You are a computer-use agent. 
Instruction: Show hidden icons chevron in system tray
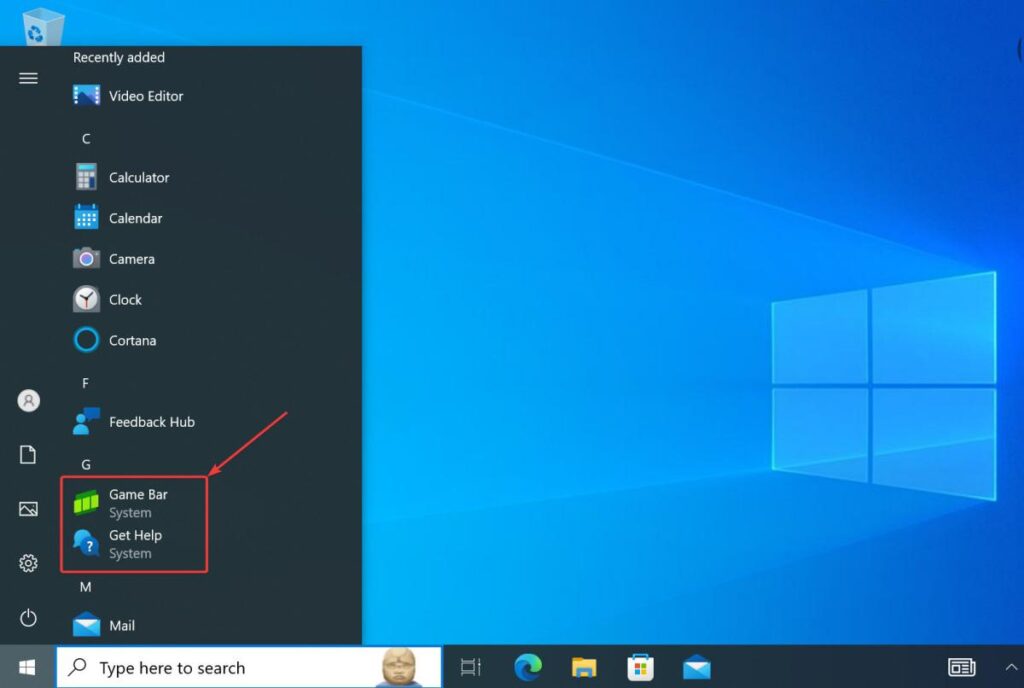(1011, 667)
